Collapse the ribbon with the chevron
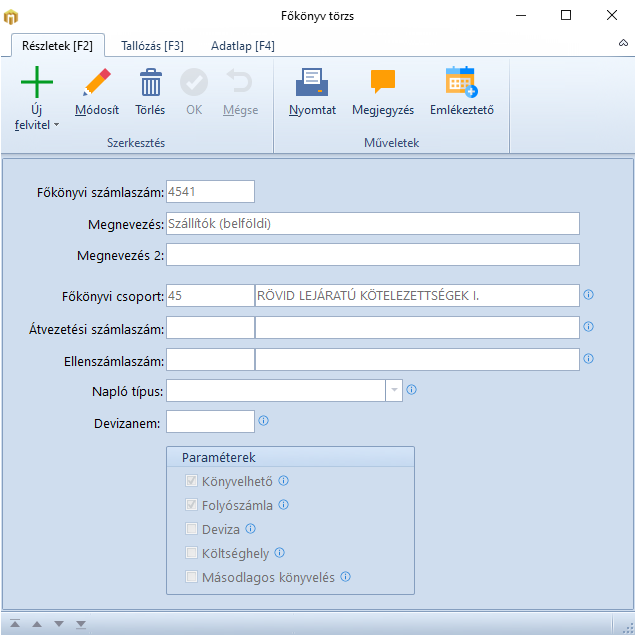This screenshot has height=636, width=636. (623, 45)
